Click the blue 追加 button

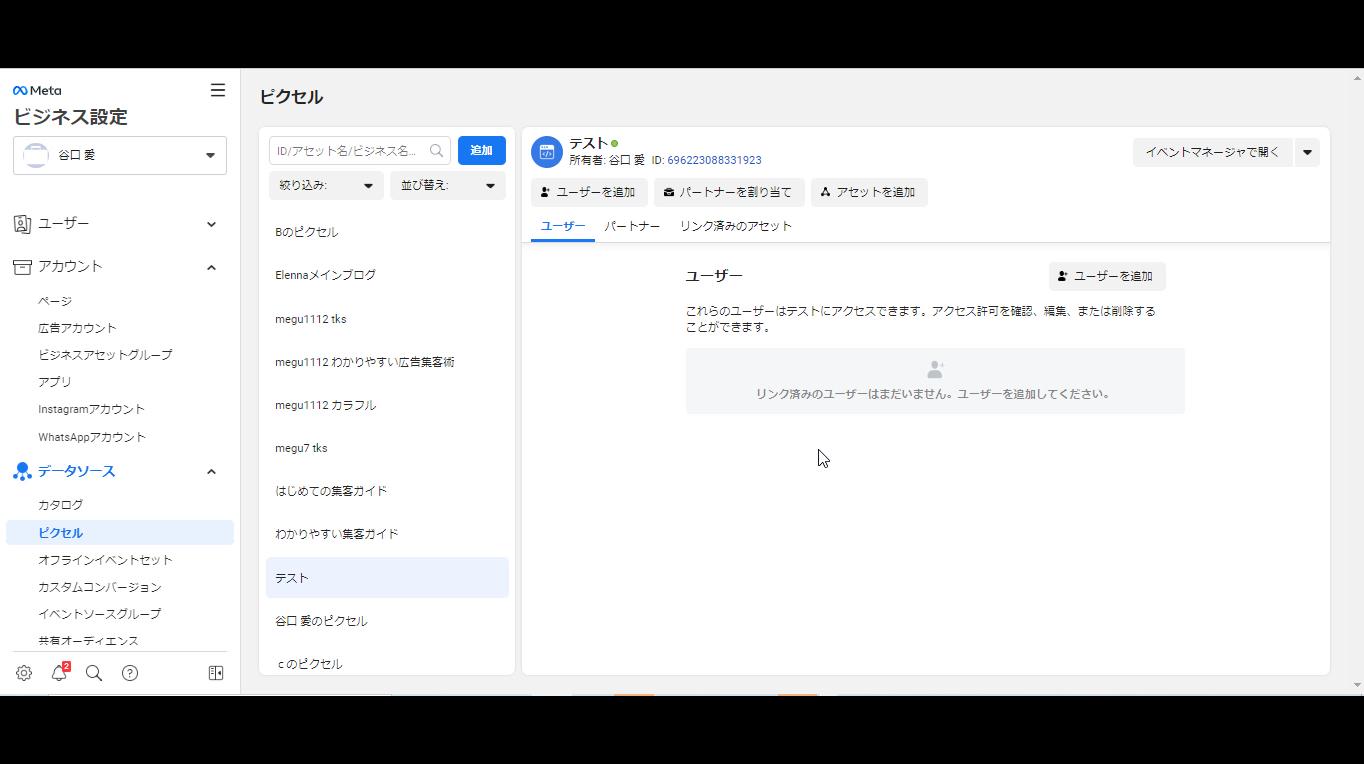[x=482, y=151]
